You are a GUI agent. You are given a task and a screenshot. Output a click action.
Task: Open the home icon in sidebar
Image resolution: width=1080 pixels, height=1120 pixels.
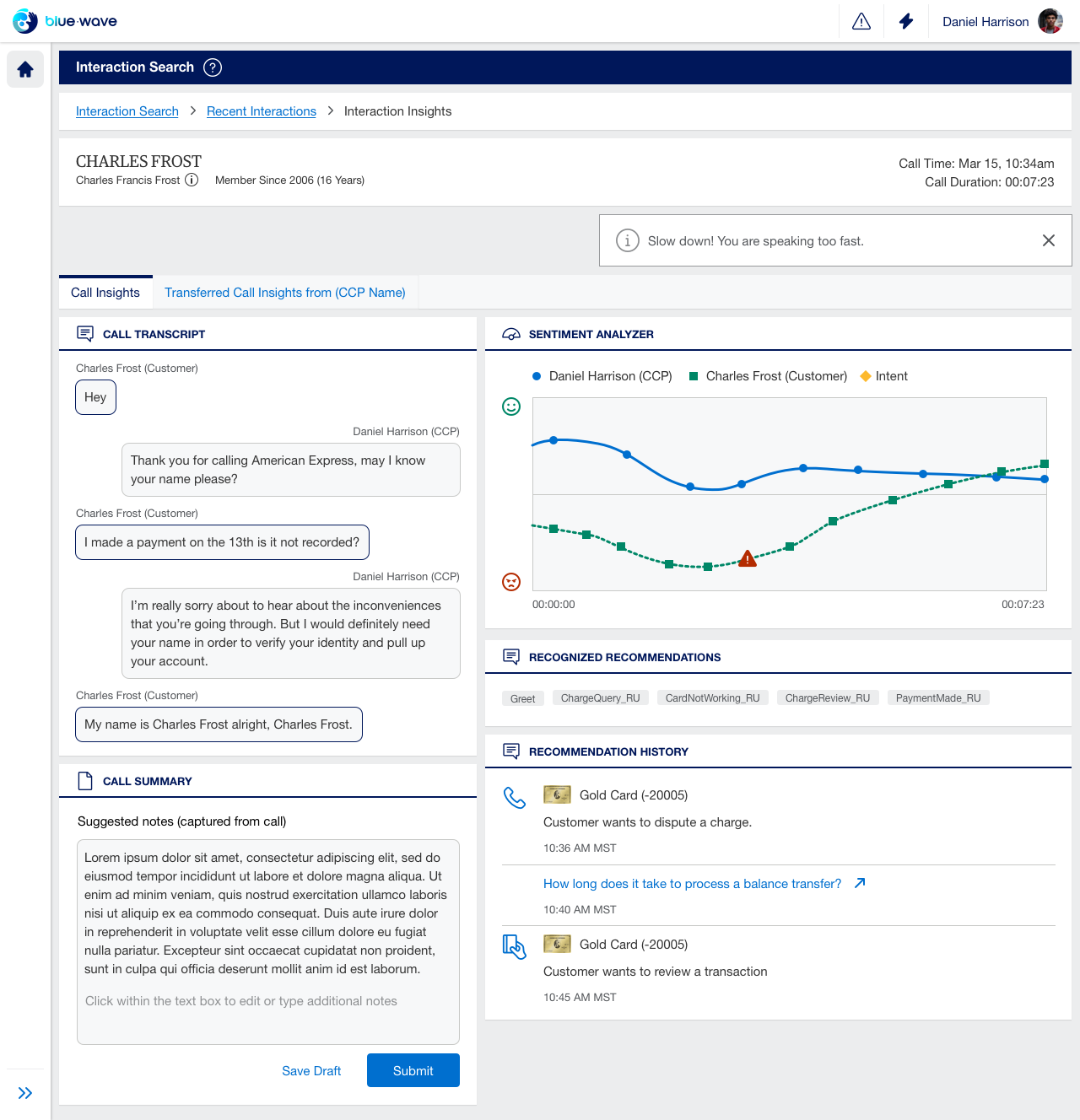25,69
